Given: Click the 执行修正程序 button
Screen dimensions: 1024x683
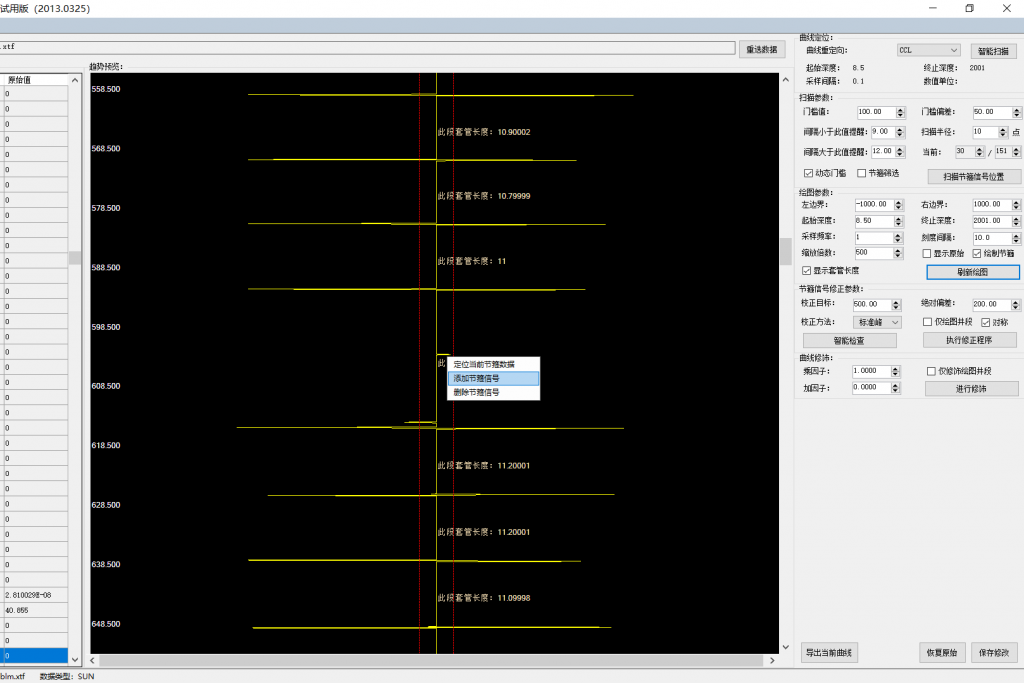Looking at the screenshot, I should click(969, 340).
